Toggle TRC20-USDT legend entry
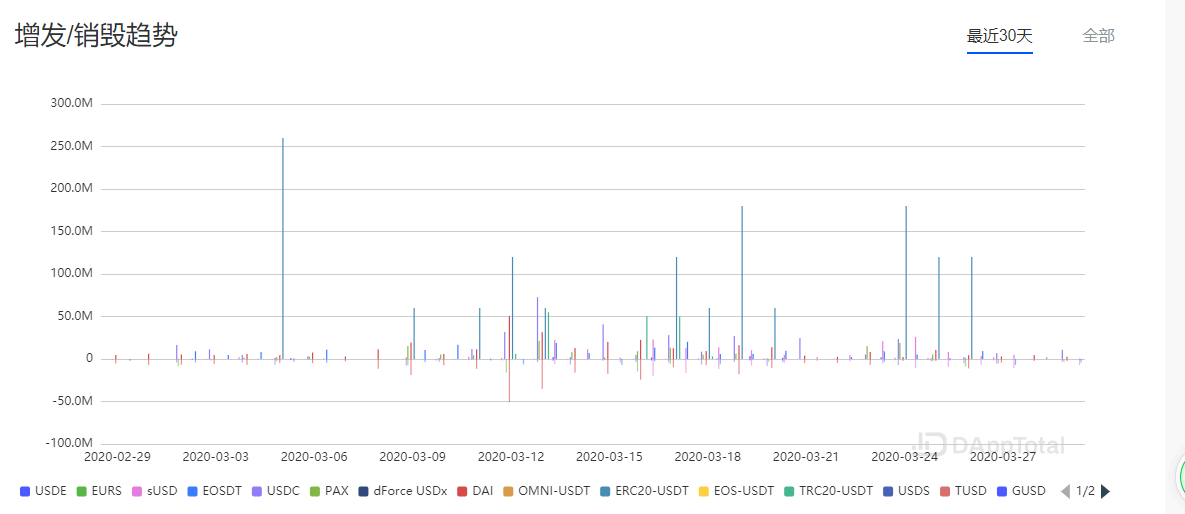This screenshot has width=1185, height=514. (x=828, y=491)
